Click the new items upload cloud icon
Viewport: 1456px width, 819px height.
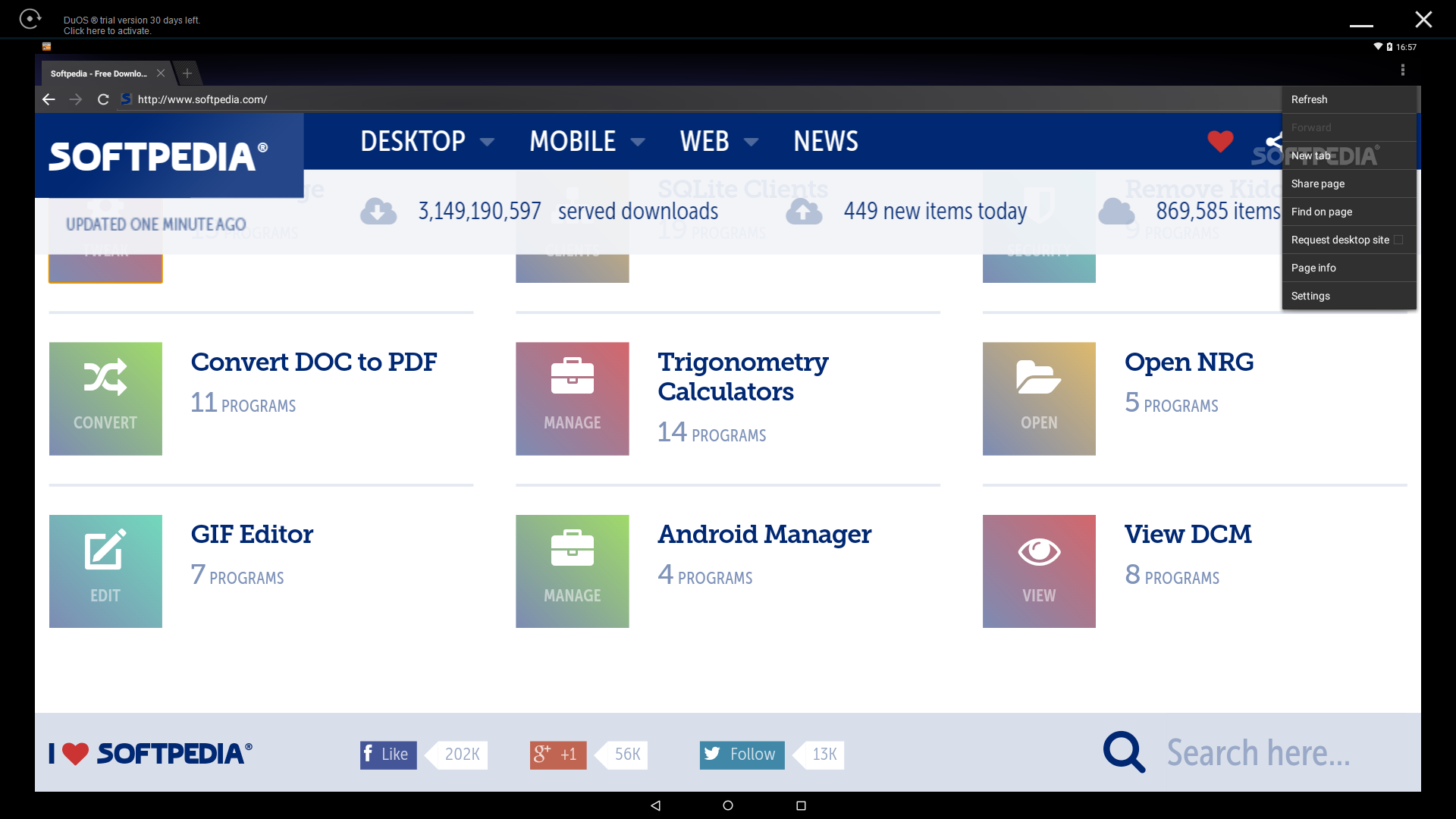pos(804,212)
